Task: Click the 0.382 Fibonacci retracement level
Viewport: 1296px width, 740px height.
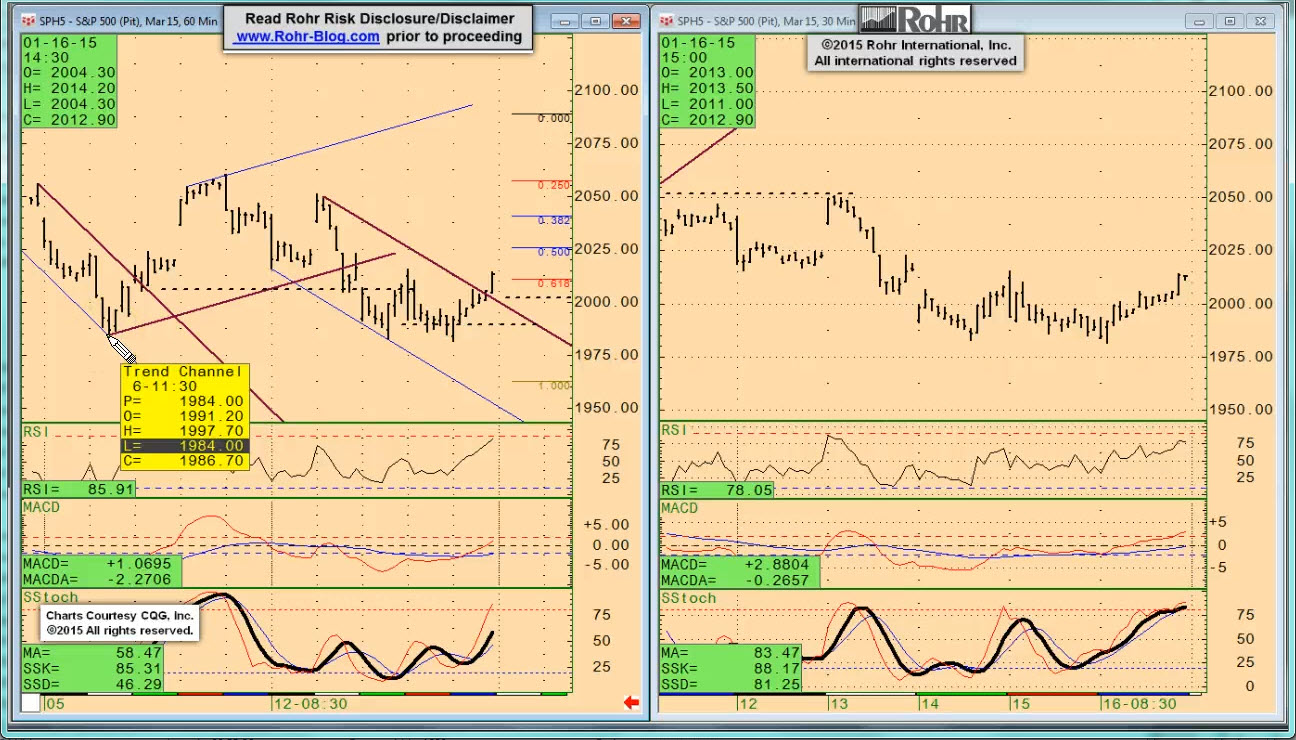Action: click(553, 220)
